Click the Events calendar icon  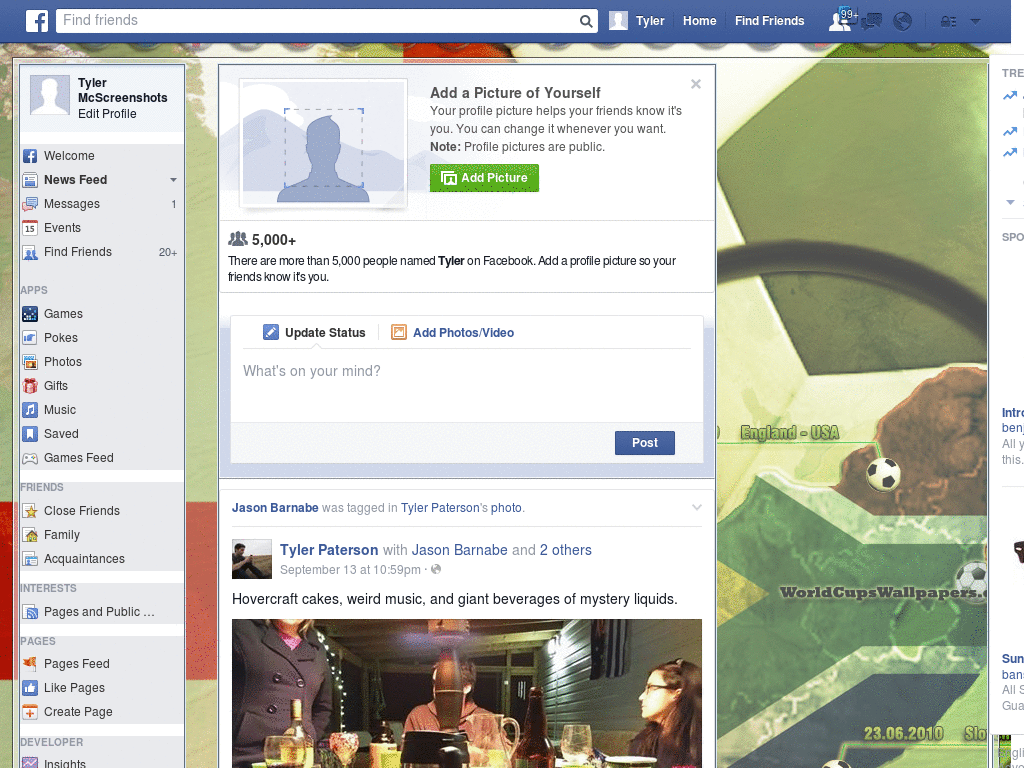point(30,228)
